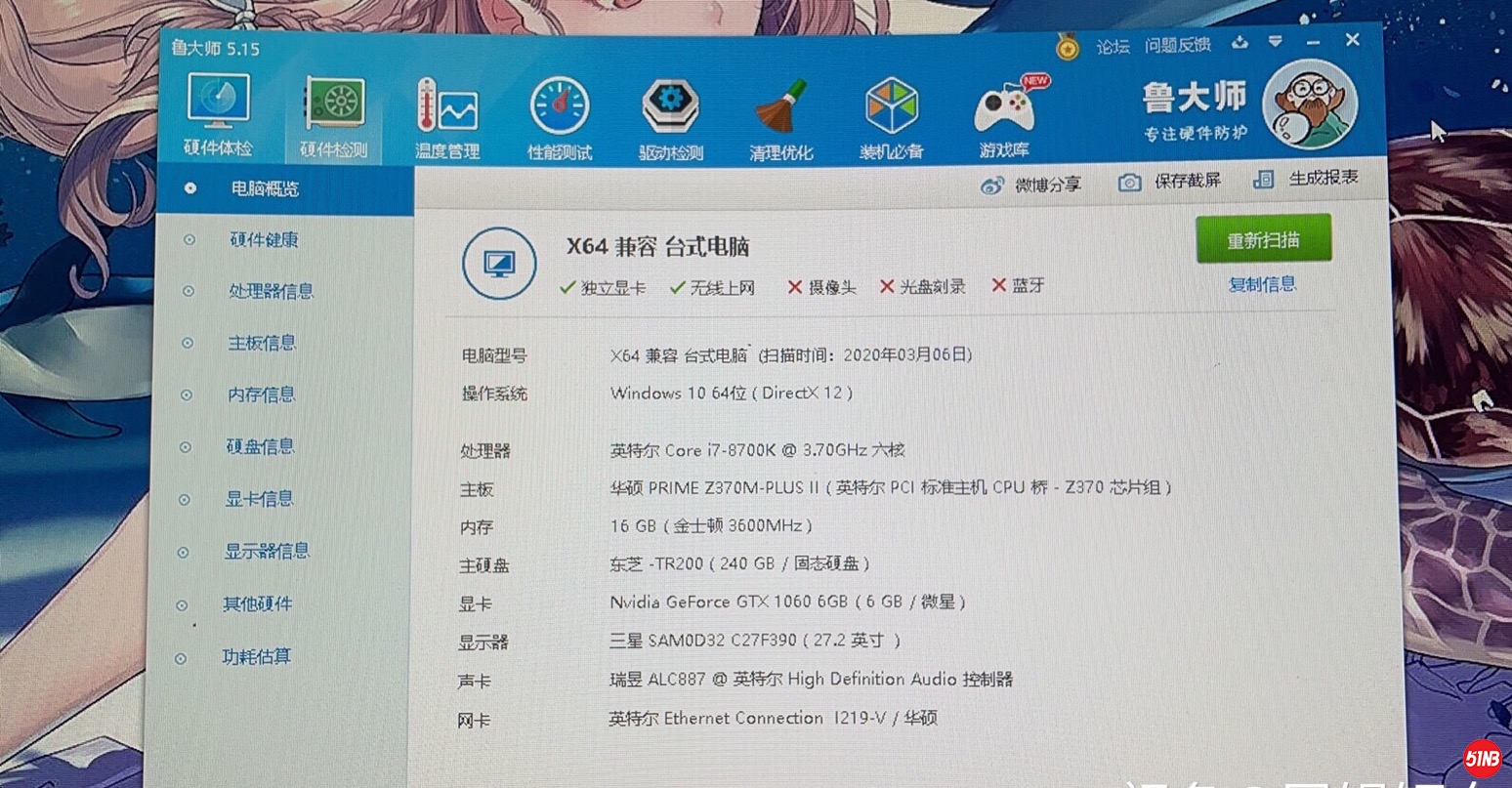This screenshot has width=1512, height=788.
Task: Click the scan date text 2020年03月06日
Action: 907,353
